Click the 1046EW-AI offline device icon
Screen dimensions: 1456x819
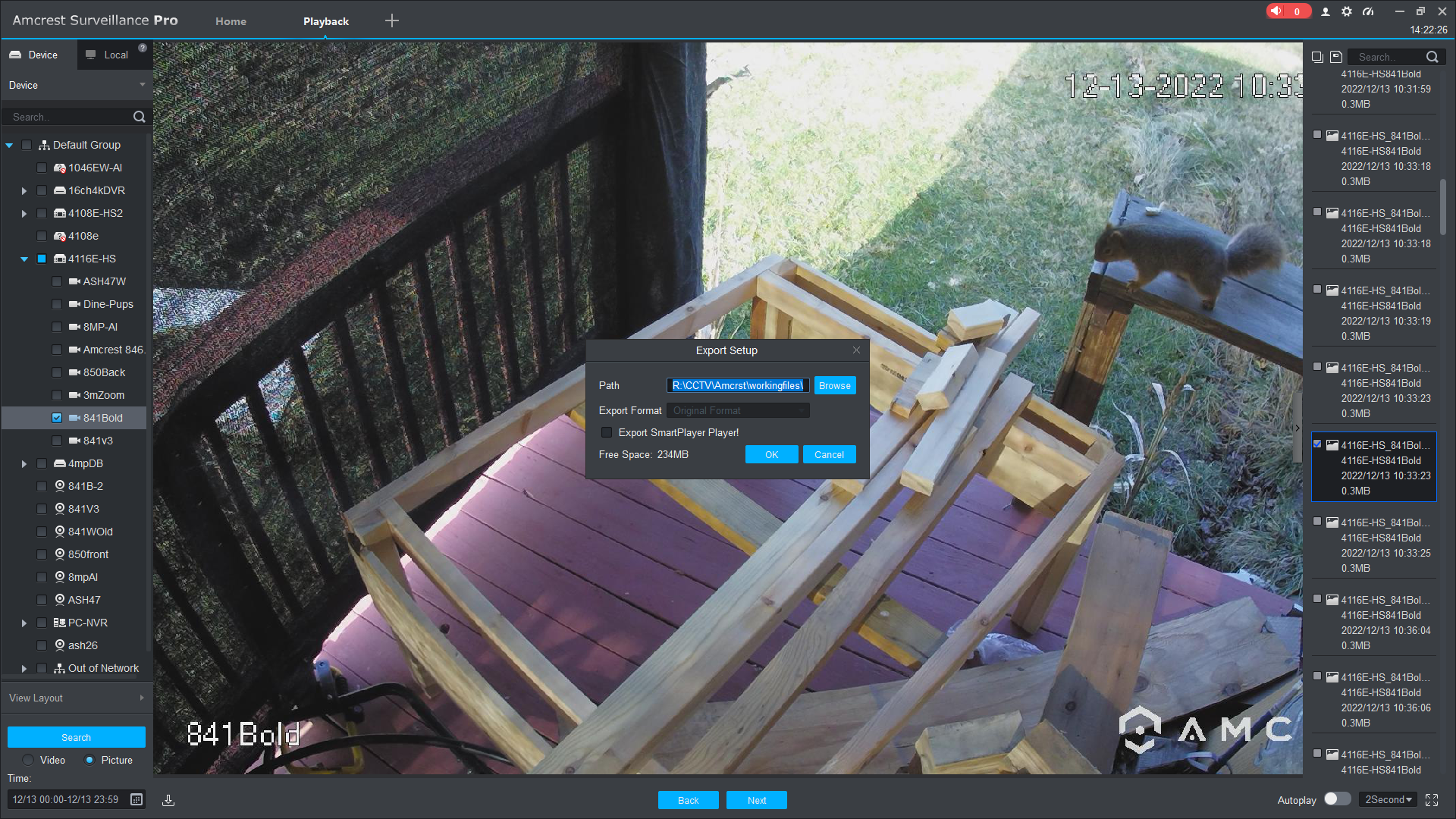(60, 168)
